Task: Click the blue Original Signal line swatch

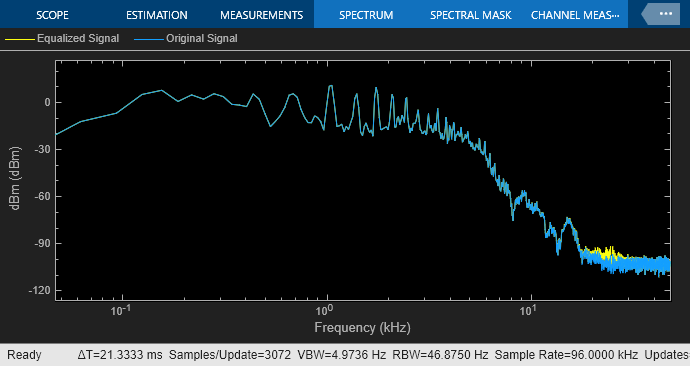Action: (x=148, y=39)
